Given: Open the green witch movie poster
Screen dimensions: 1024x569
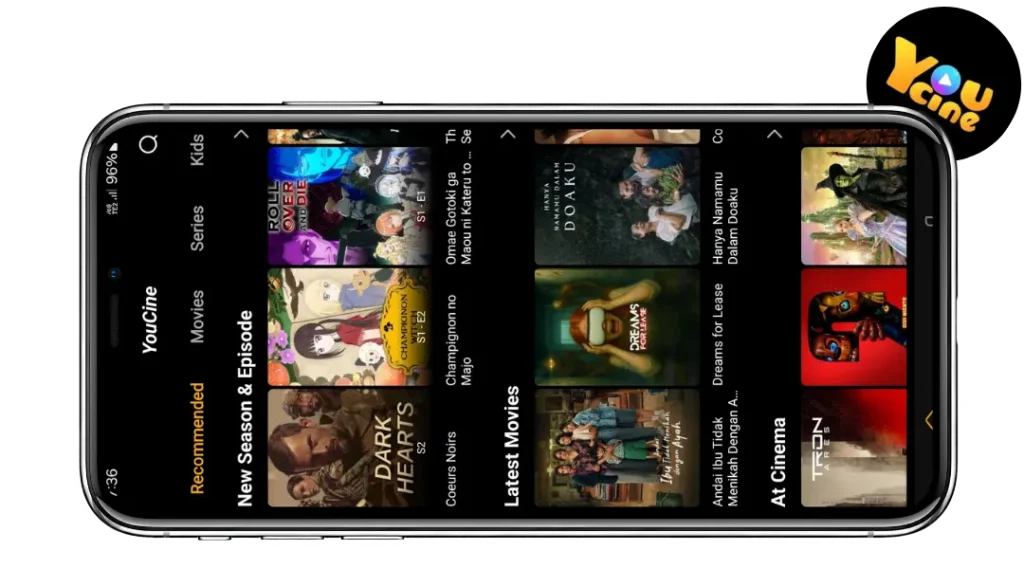Looking at the screenshot, I should pyautogui.click(x=854, y=206).
